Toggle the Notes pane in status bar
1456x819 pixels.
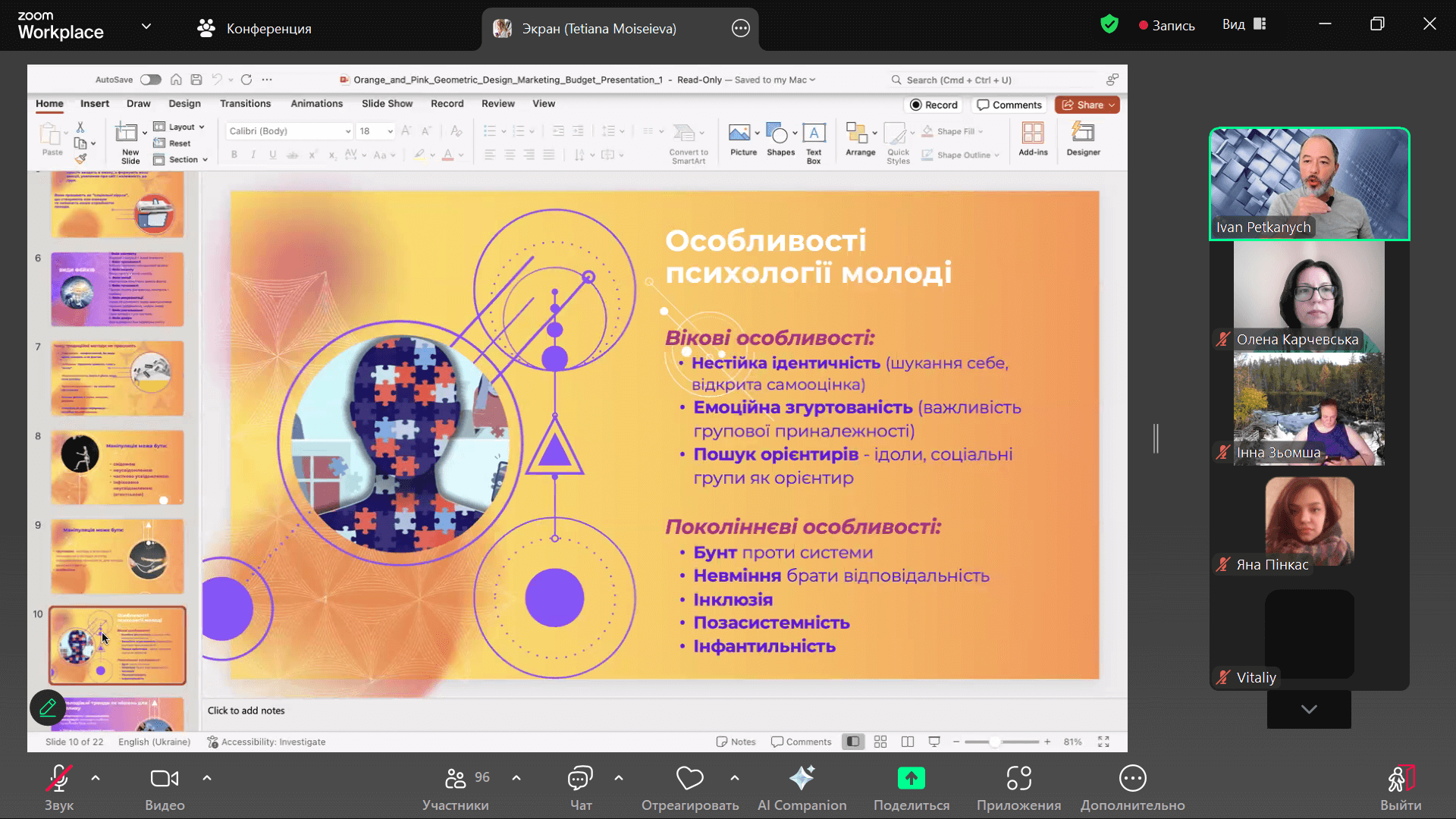736,742
